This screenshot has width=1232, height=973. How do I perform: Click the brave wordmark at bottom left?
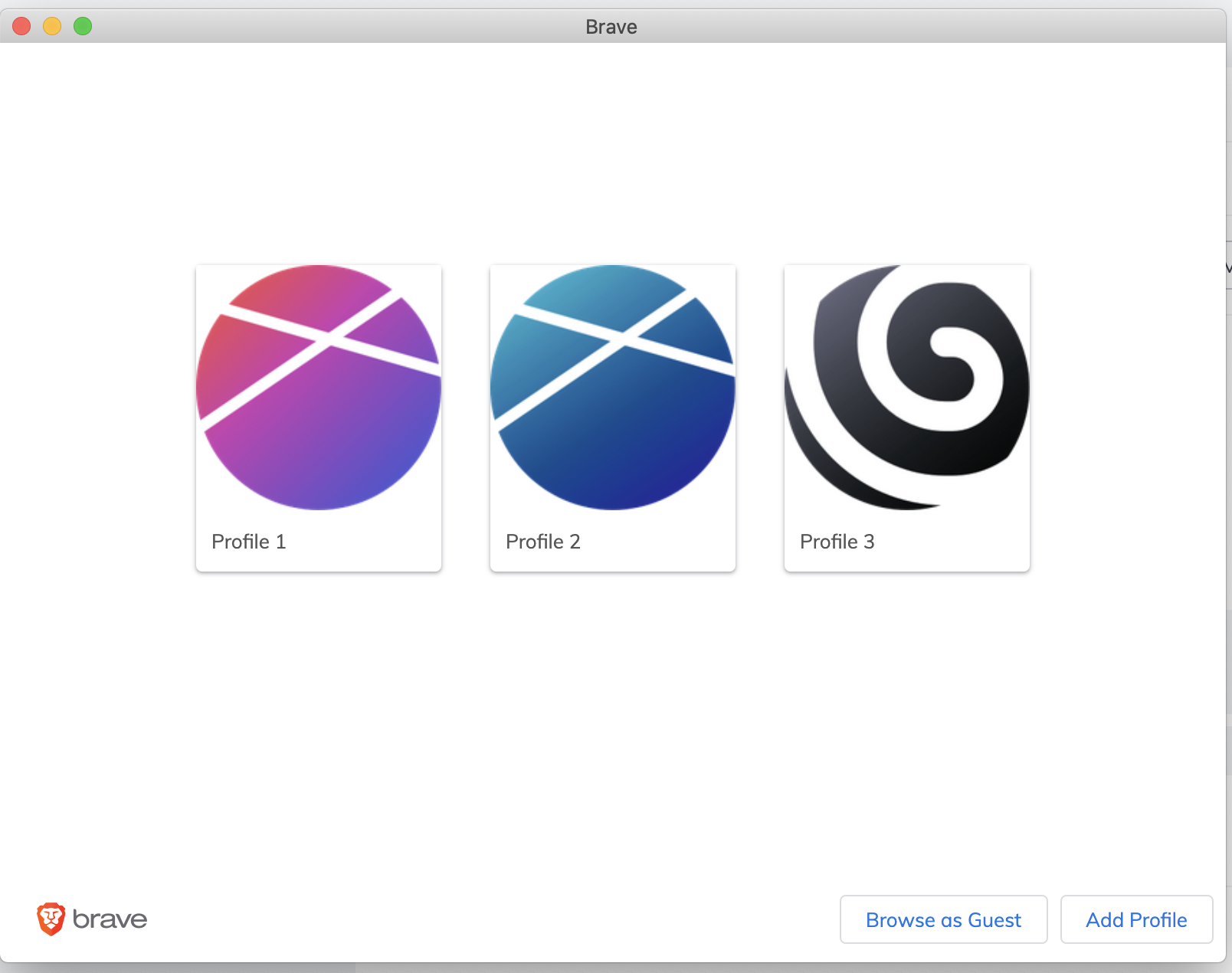tap(110, 919)
